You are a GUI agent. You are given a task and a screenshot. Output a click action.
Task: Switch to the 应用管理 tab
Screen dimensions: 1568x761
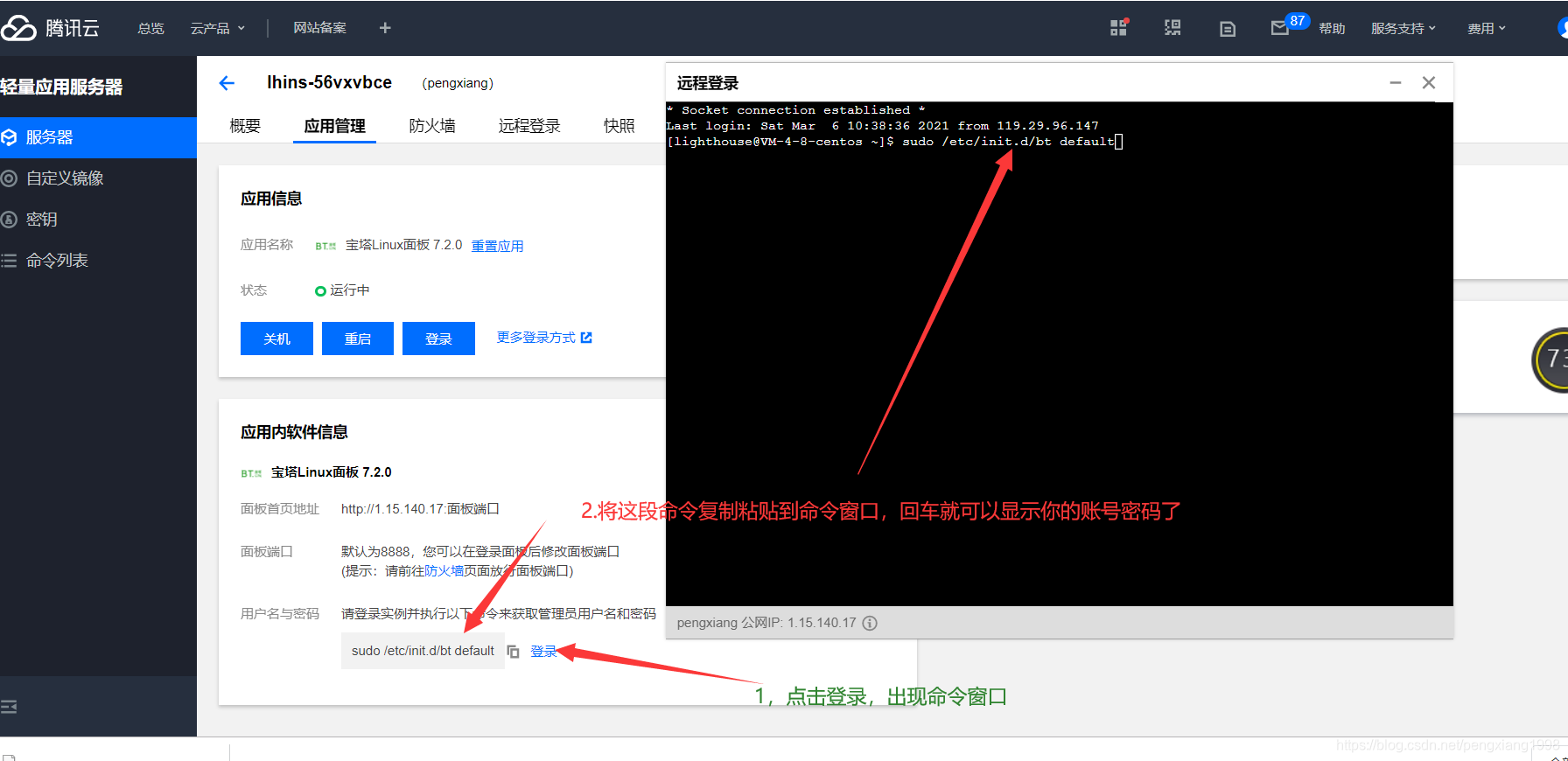click(x=334, y=126)
